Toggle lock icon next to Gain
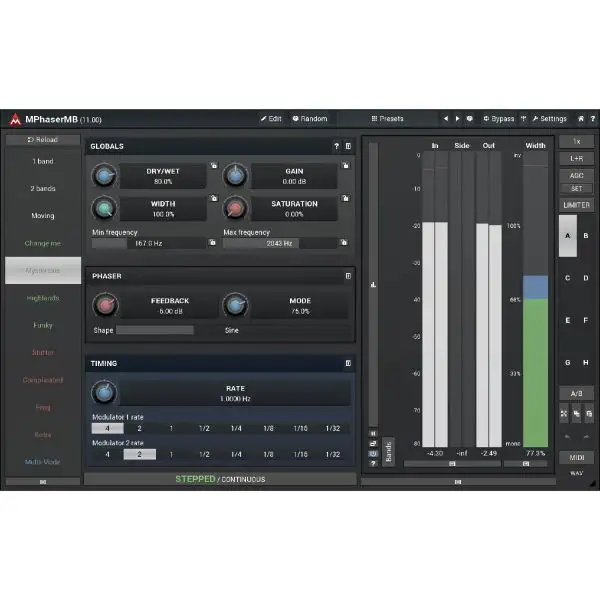The width and height of the screenshot is (600, 600). click(346, 165)
